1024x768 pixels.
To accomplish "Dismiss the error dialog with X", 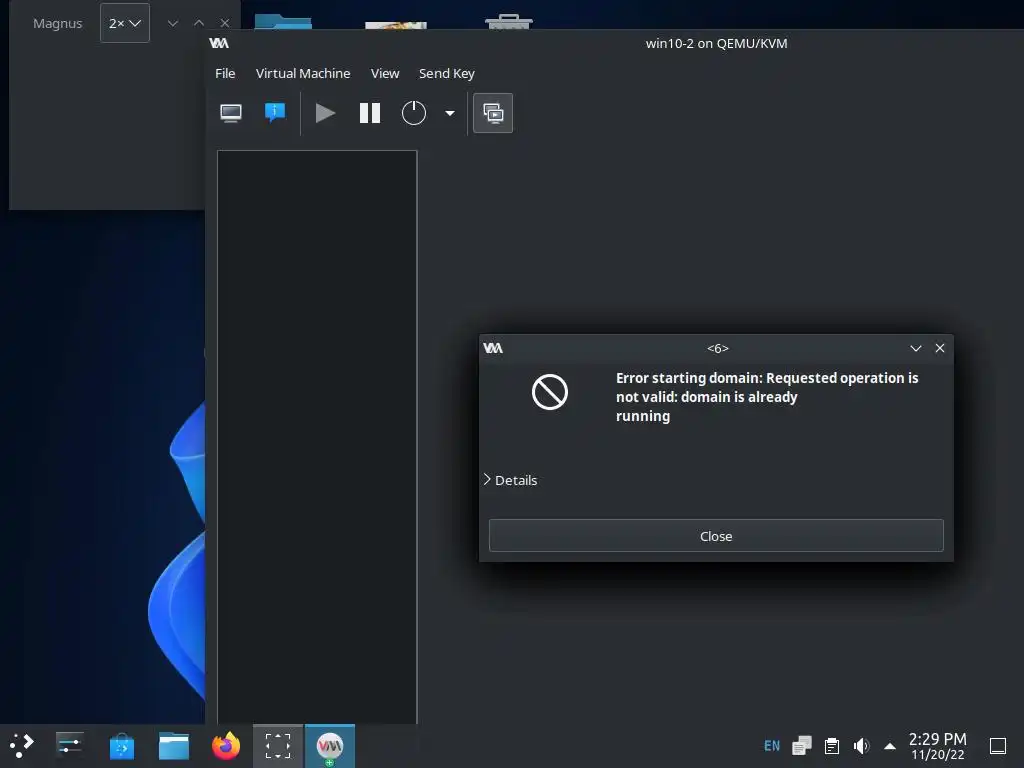I will (x=940, y=348).
